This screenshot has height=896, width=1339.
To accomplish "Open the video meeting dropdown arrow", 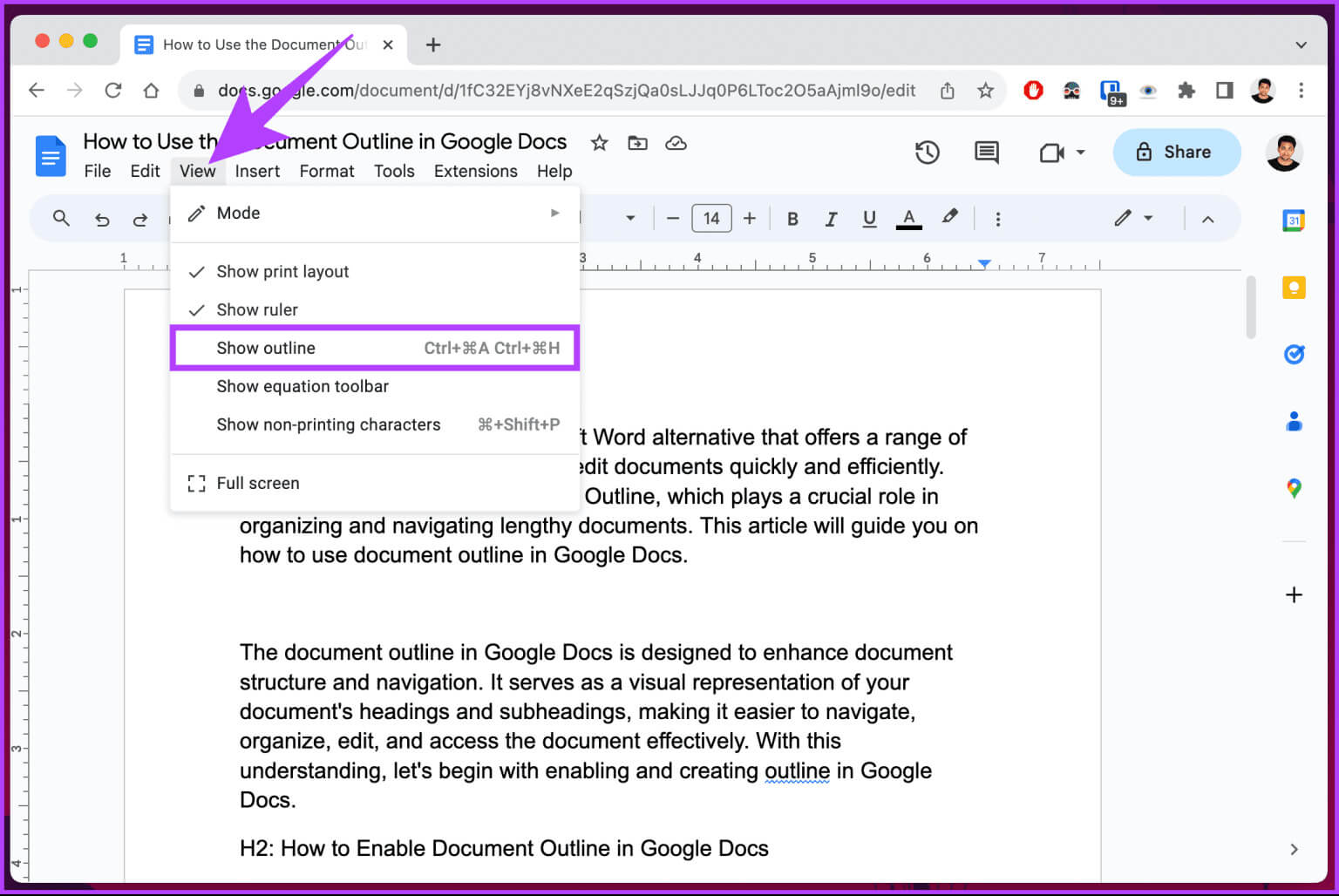I will (x=1081, y=153).
